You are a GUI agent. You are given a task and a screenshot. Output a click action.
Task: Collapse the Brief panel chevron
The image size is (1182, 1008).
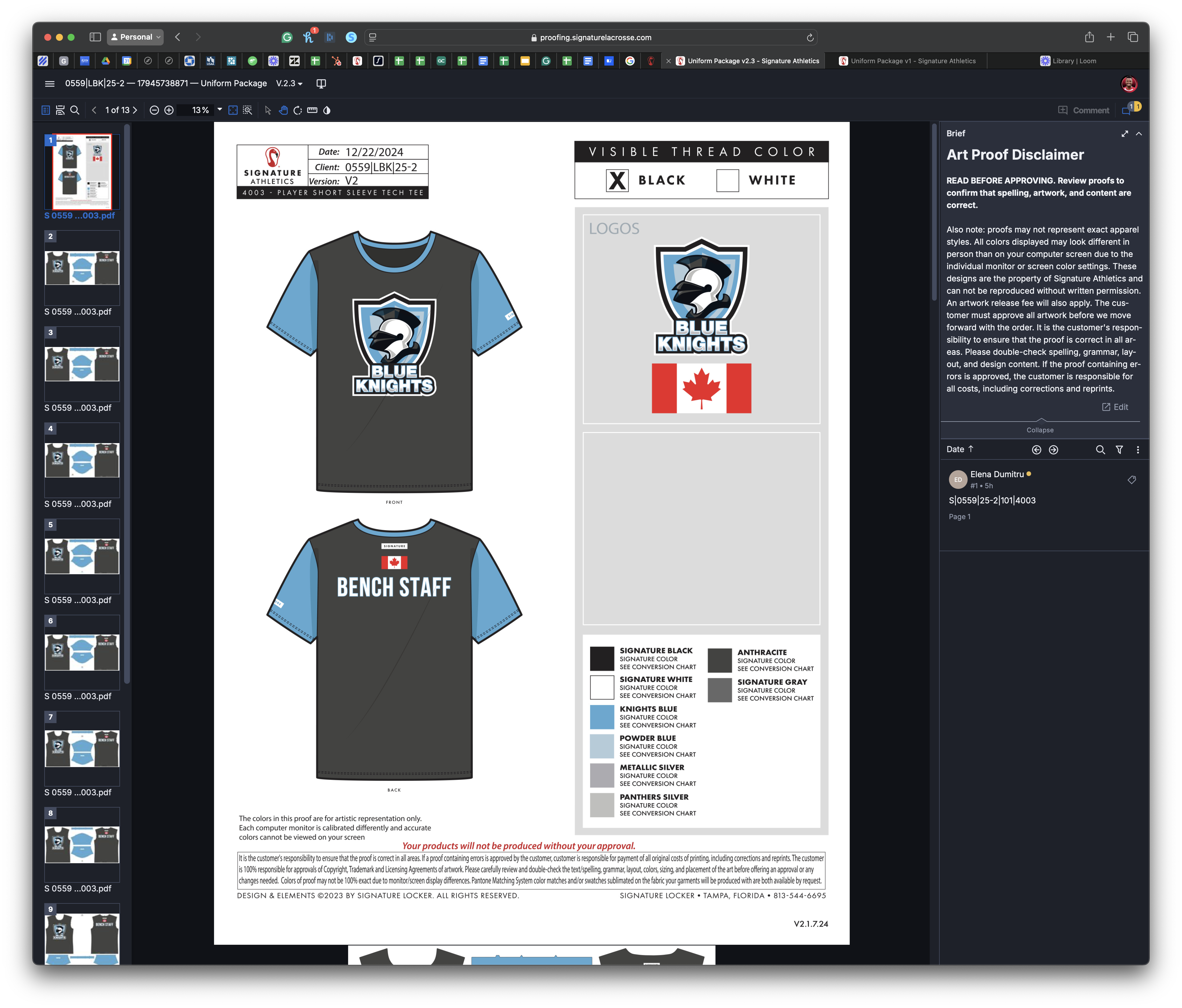[x=1139, y=133]
